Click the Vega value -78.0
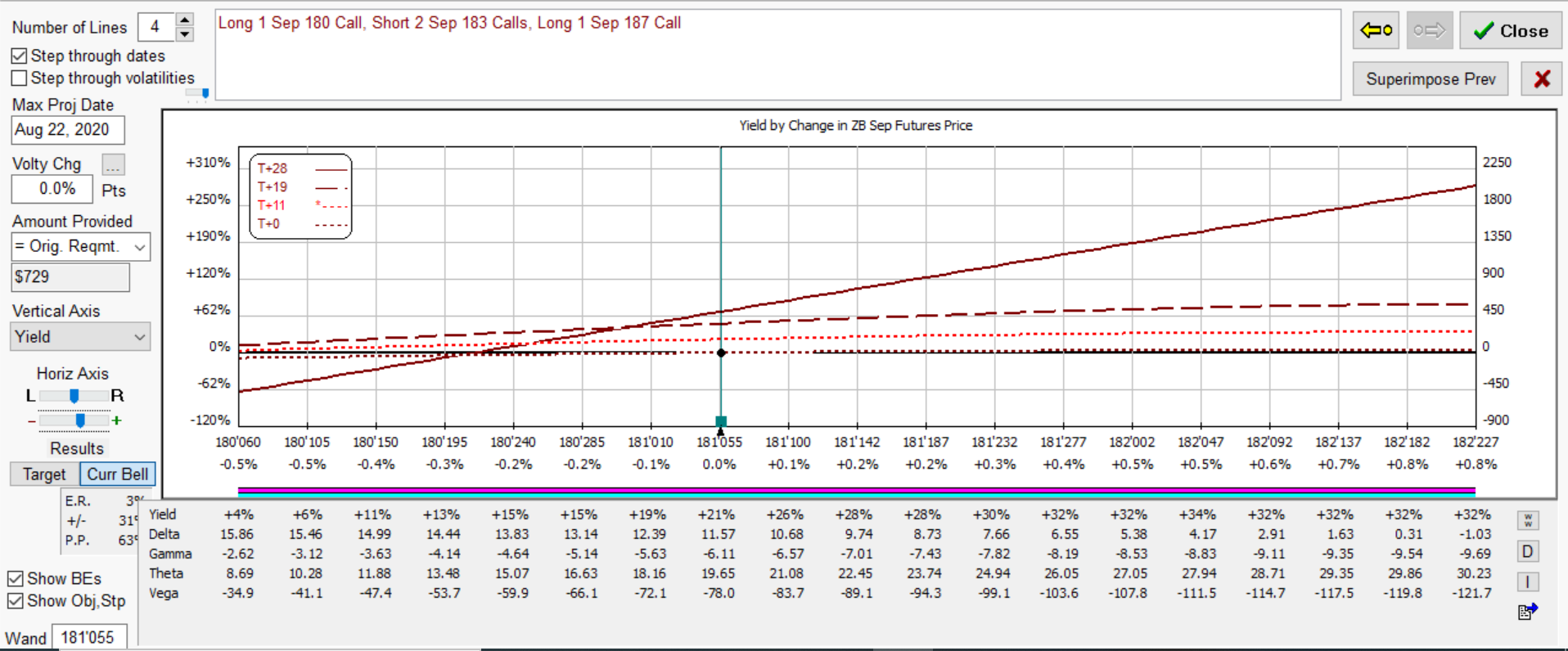This screenshot has height=651, width=1568. (719, 593)
